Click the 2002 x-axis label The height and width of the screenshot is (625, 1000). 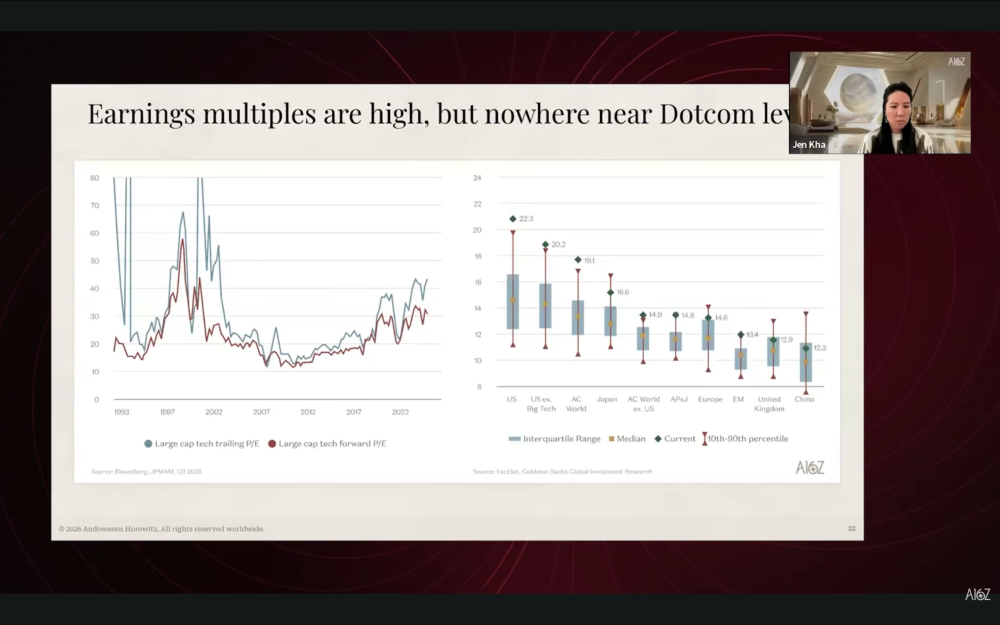[x=214, y=412]
